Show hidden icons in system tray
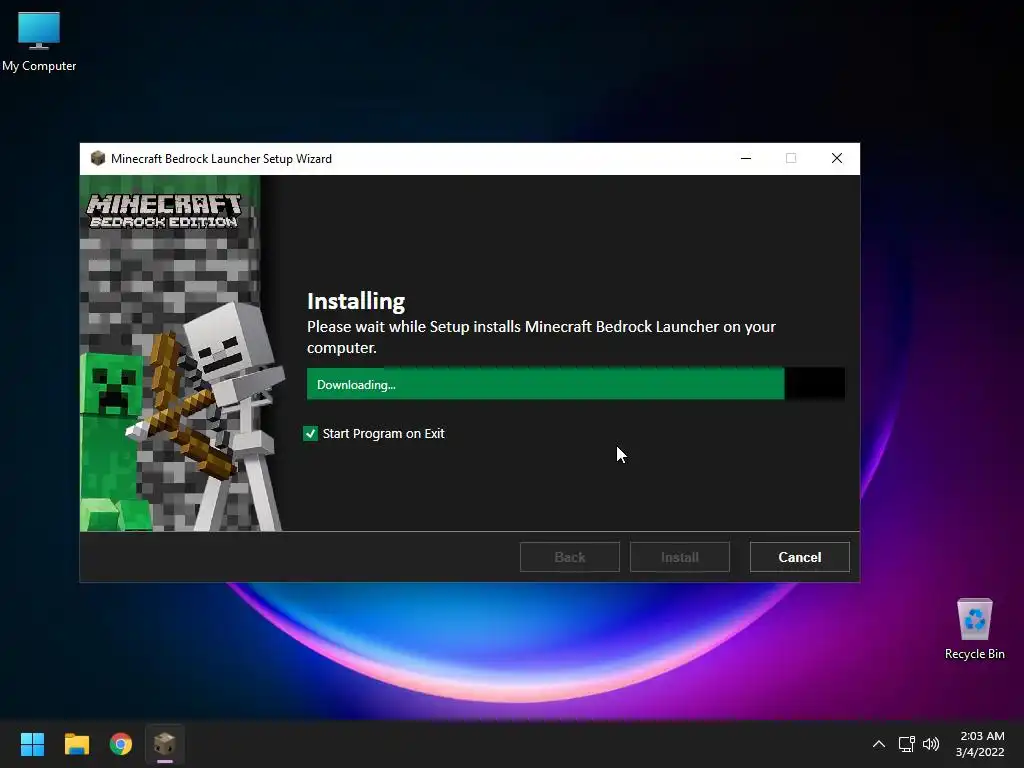Image resolution: width=1024 pixels, height=768 pixels. 878,744
